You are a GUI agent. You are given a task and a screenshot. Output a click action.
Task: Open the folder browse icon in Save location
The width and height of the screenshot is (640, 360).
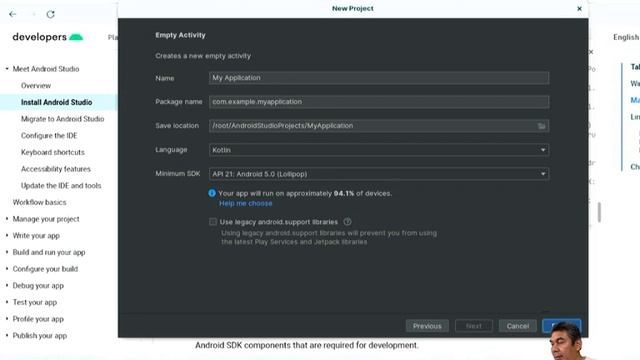[541, 126]
